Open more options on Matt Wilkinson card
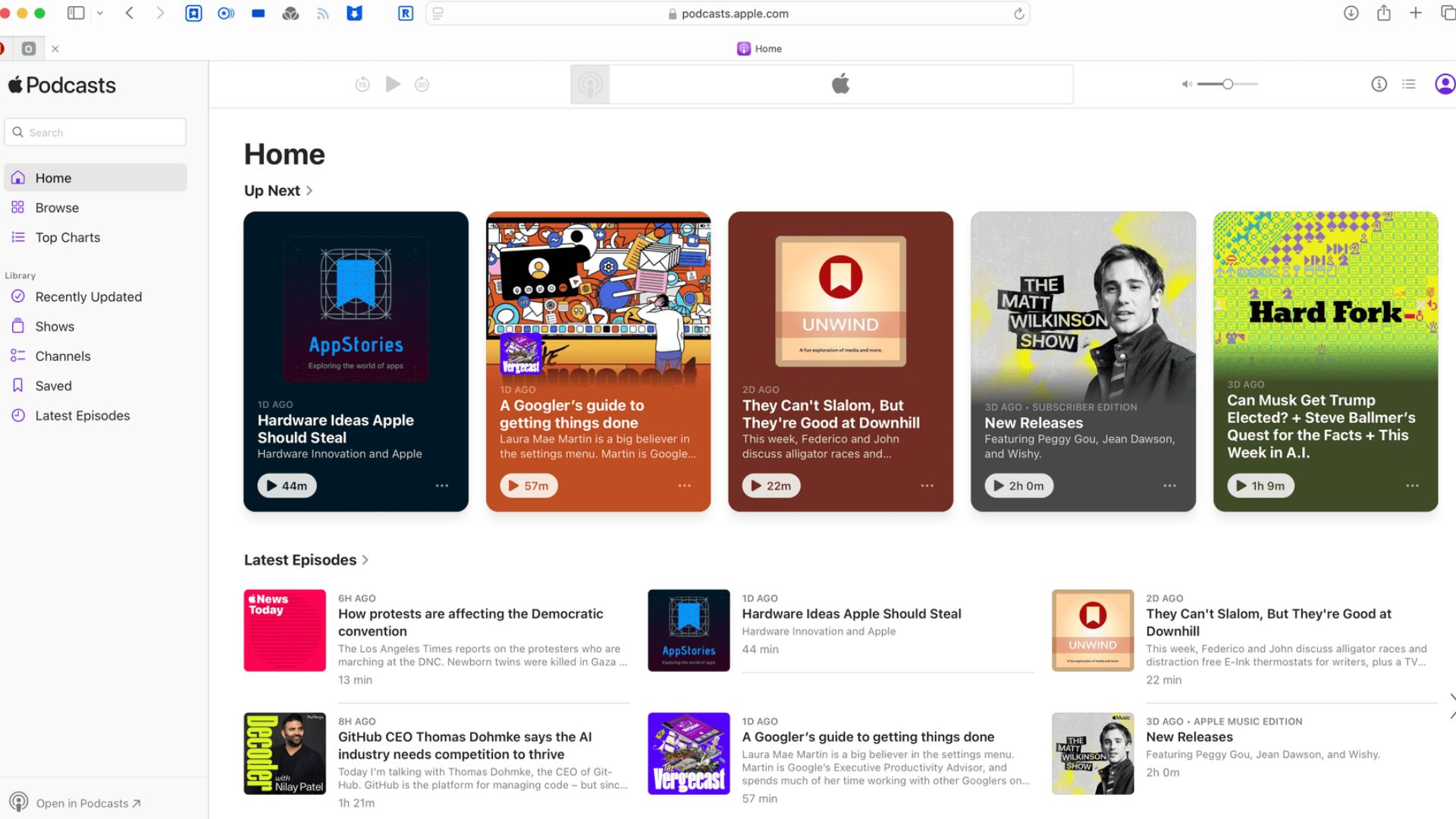 click(1170, 485)
